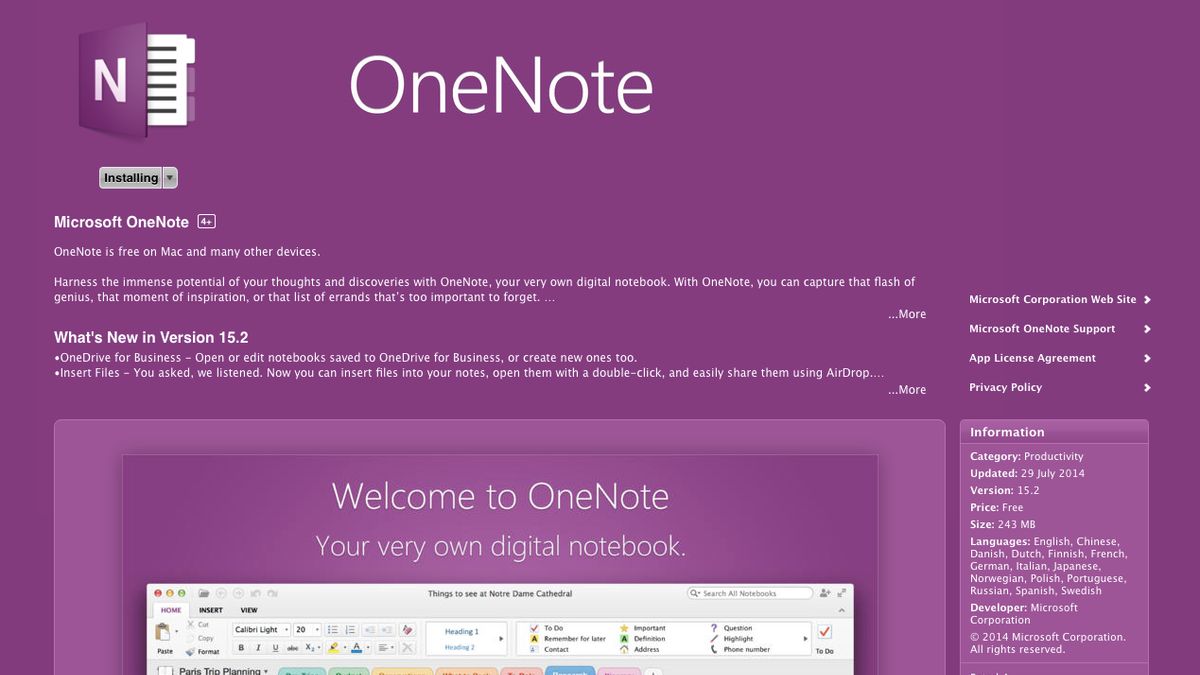Select the Address house tag

click(x=638, y=649)
